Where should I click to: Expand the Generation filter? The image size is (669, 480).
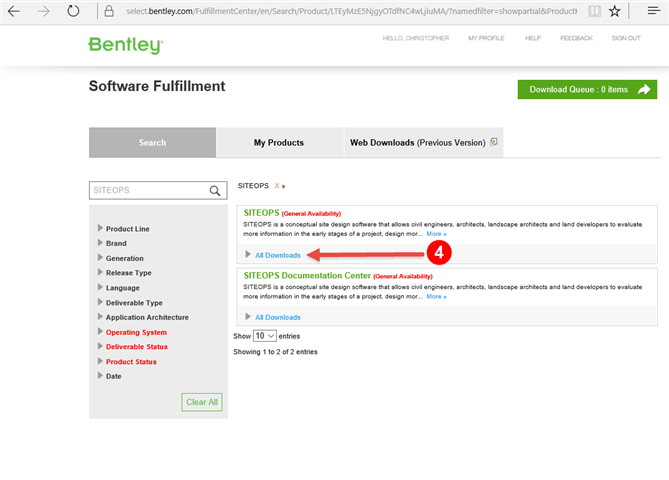pos(120,258)
